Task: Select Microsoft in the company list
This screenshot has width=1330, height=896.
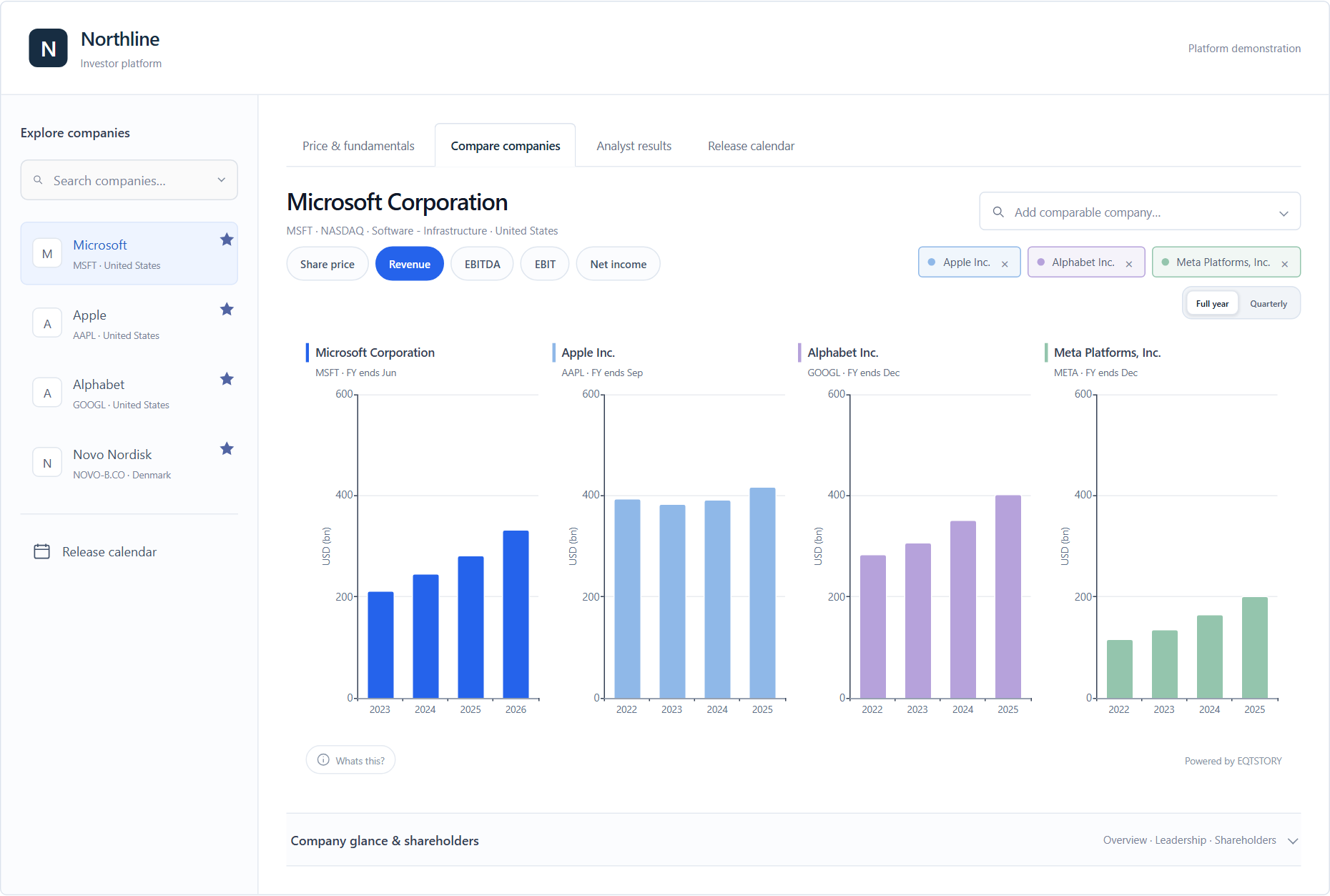Action: tap(129, 254)
